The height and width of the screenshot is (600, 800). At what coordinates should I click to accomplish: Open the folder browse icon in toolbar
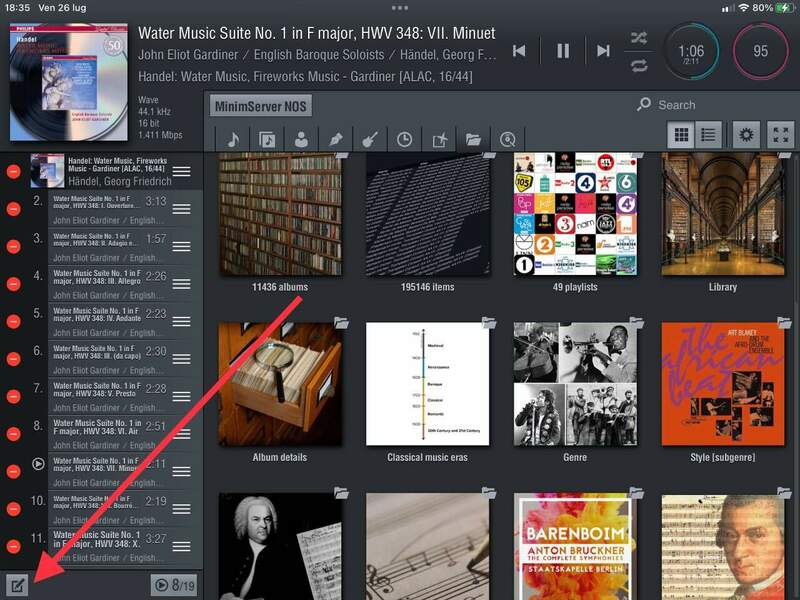point(473,139)
